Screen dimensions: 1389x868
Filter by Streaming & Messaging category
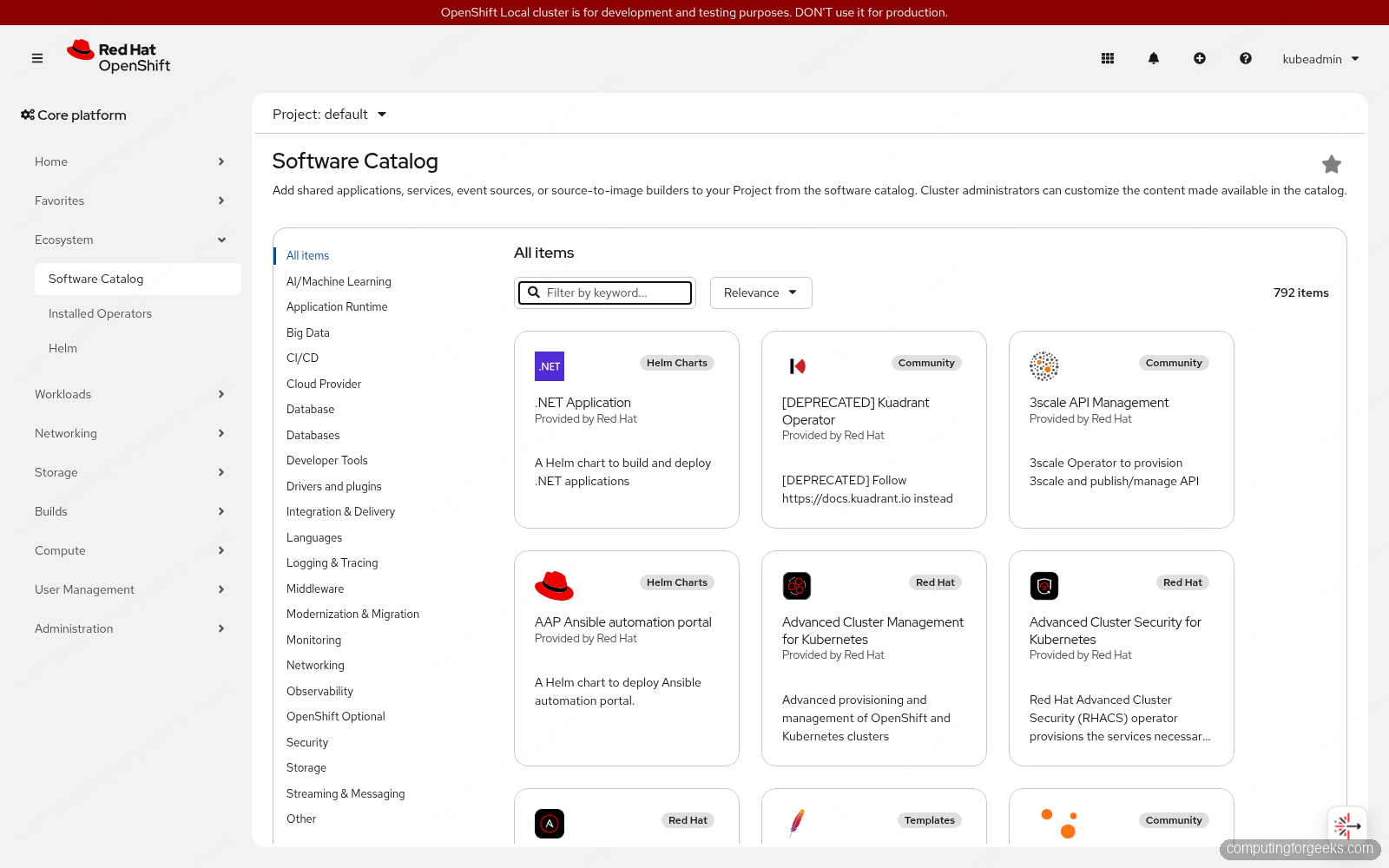tap(346, 793)
